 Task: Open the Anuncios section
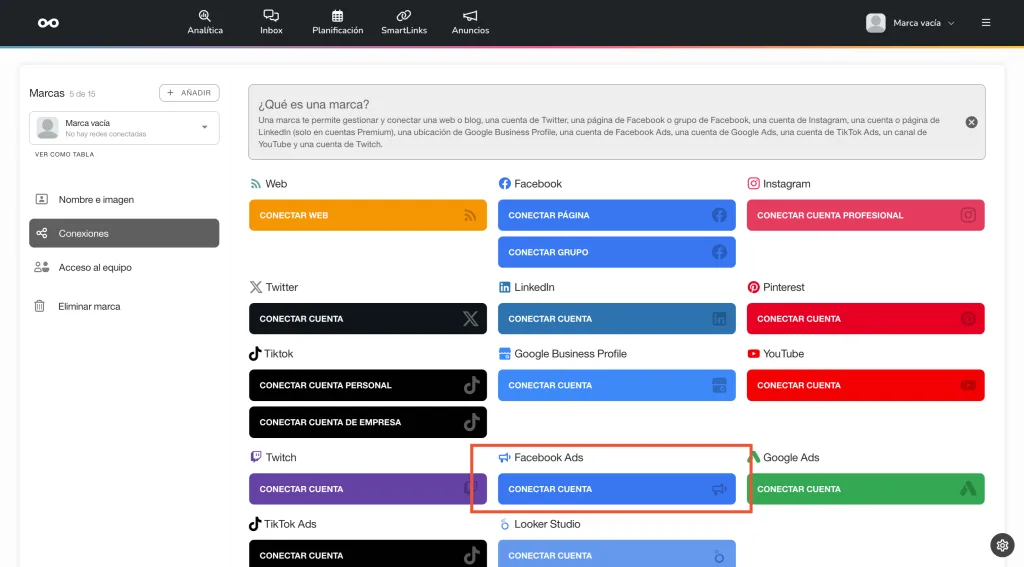(470, 22)
